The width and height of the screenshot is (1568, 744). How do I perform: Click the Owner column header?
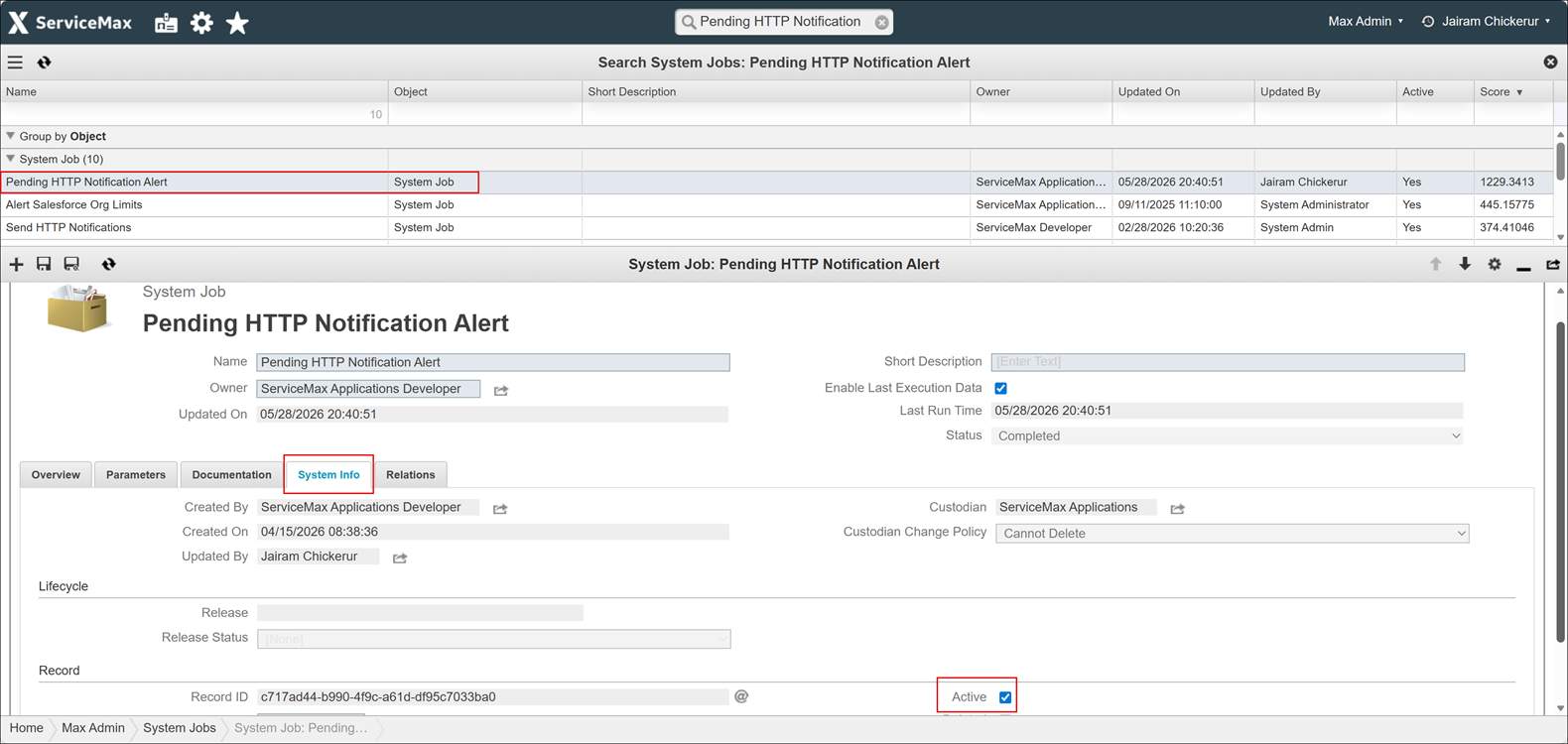coord(1041,91)
